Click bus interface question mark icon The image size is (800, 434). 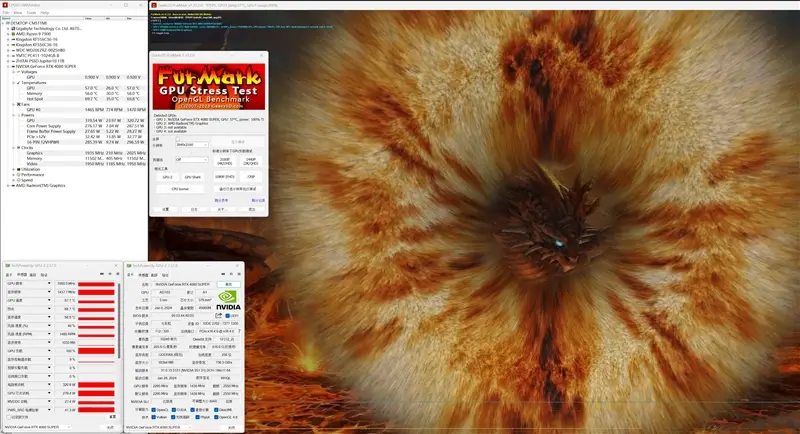click(x=239, y=331)
